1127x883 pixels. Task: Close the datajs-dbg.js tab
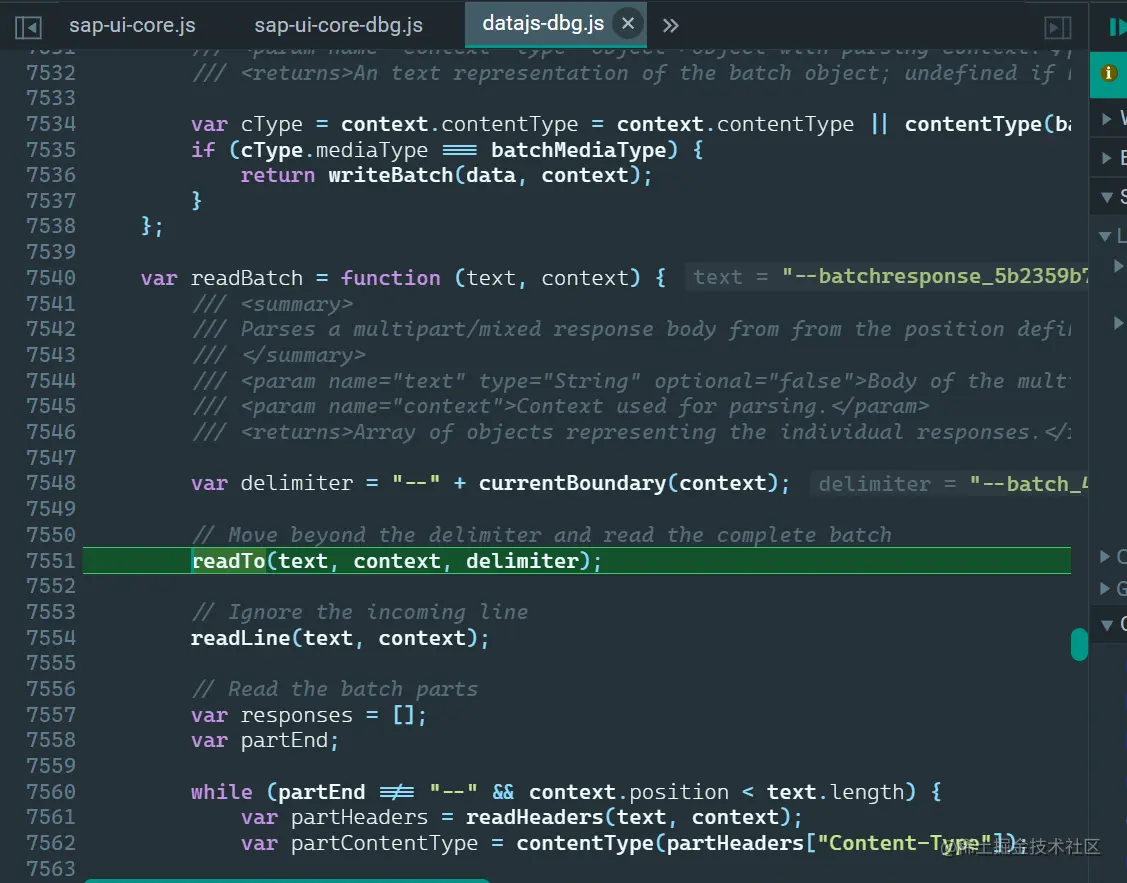[627, 24]
